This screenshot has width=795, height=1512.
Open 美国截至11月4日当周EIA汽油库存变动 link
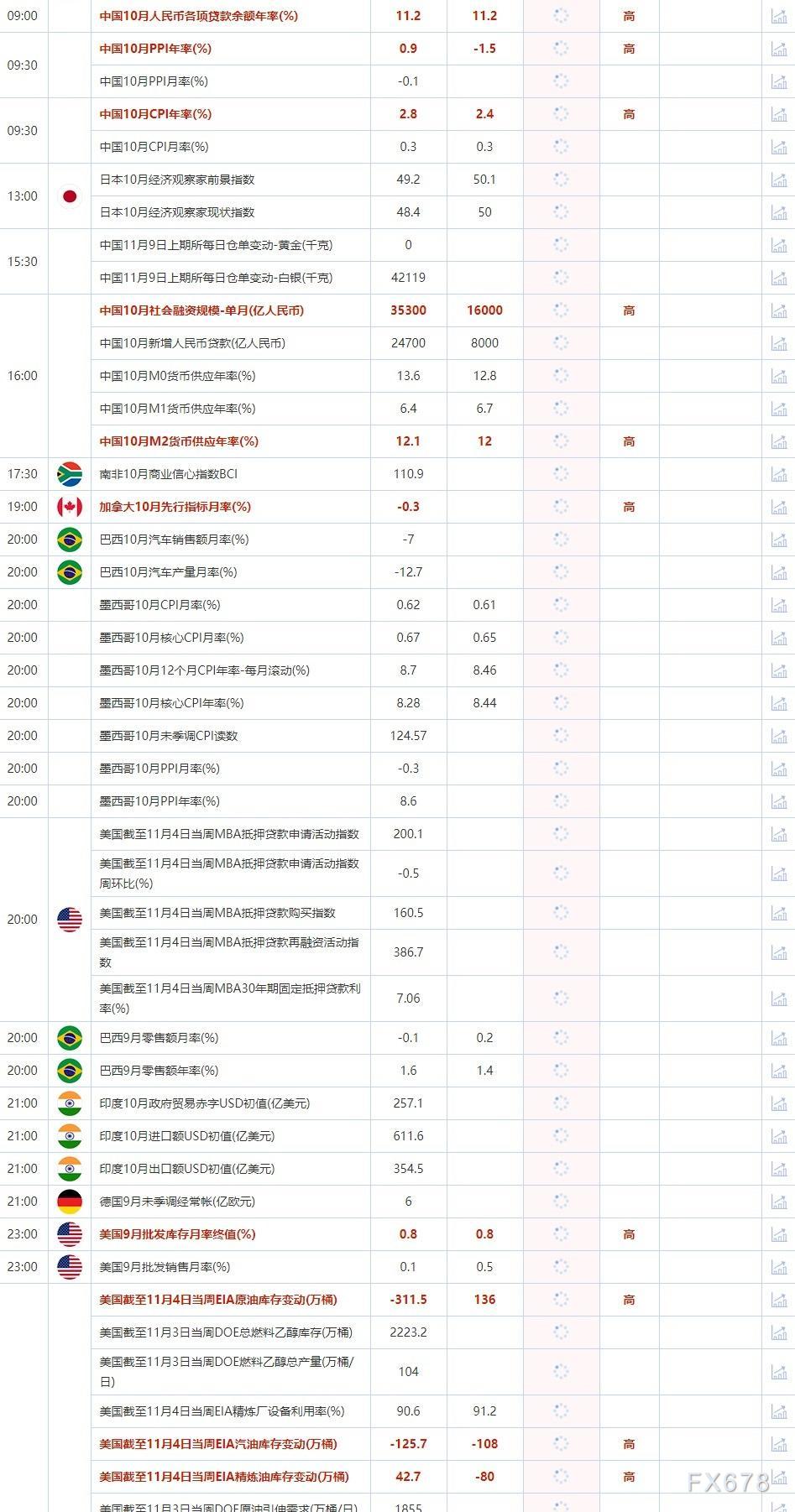point(218,1444)
